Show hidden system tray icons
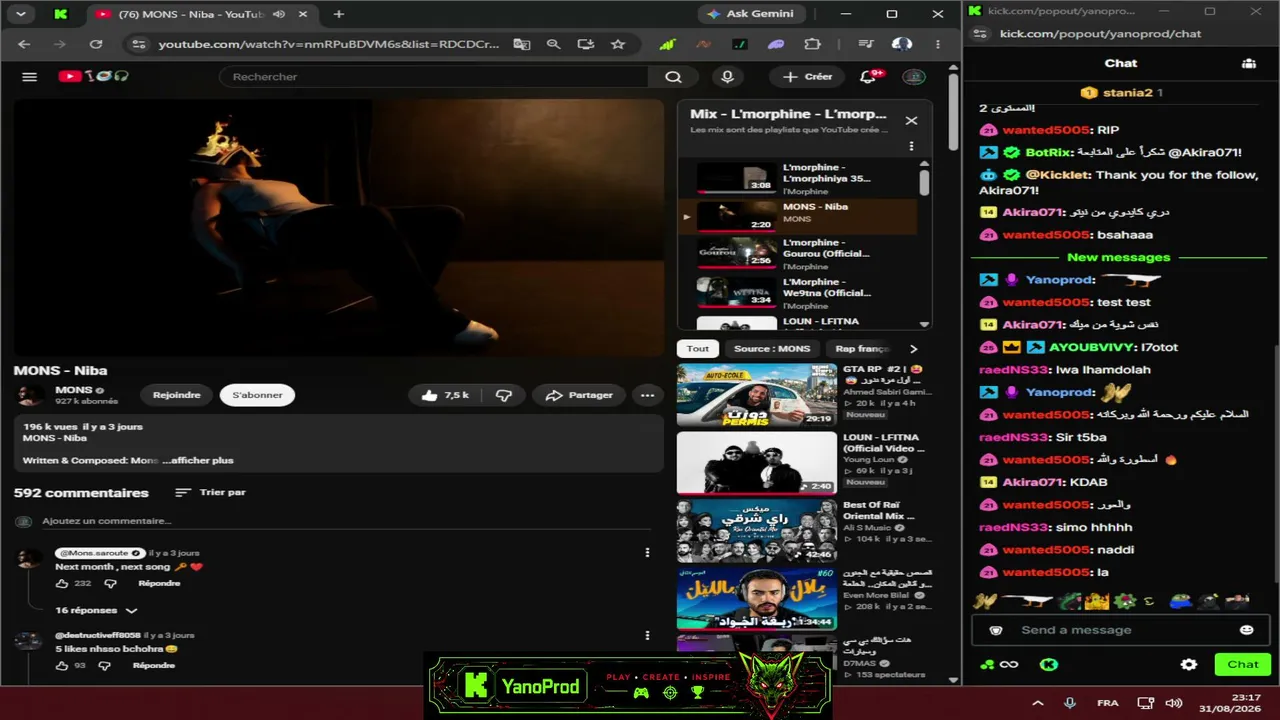Image resolution: width=1280 pixels, height=720 pixels. click(x=1037, y=703)
